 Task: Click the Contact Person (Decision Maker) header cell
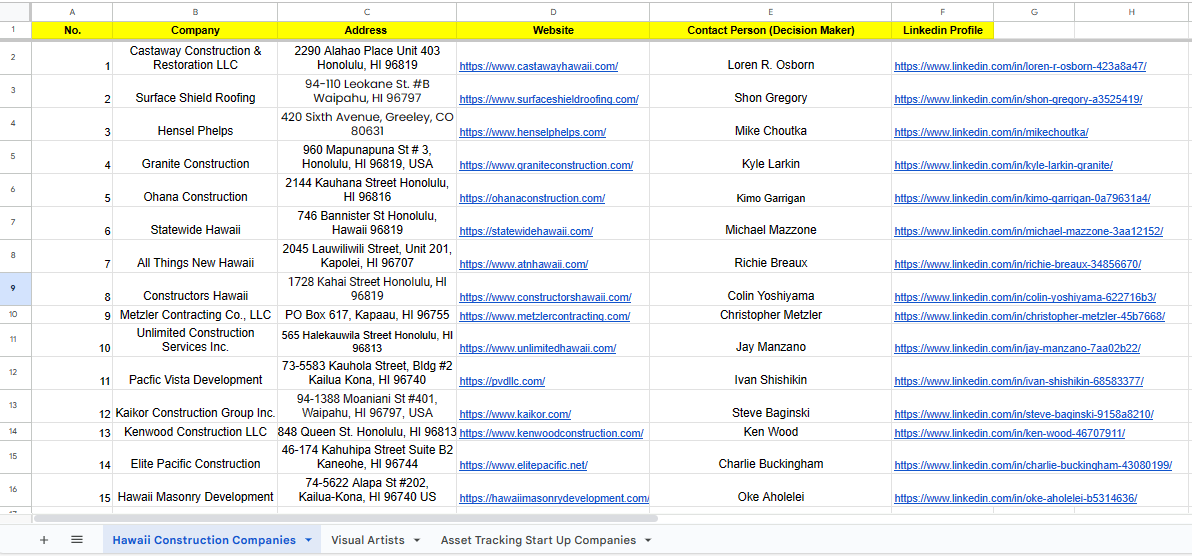[x=770, y=30]
